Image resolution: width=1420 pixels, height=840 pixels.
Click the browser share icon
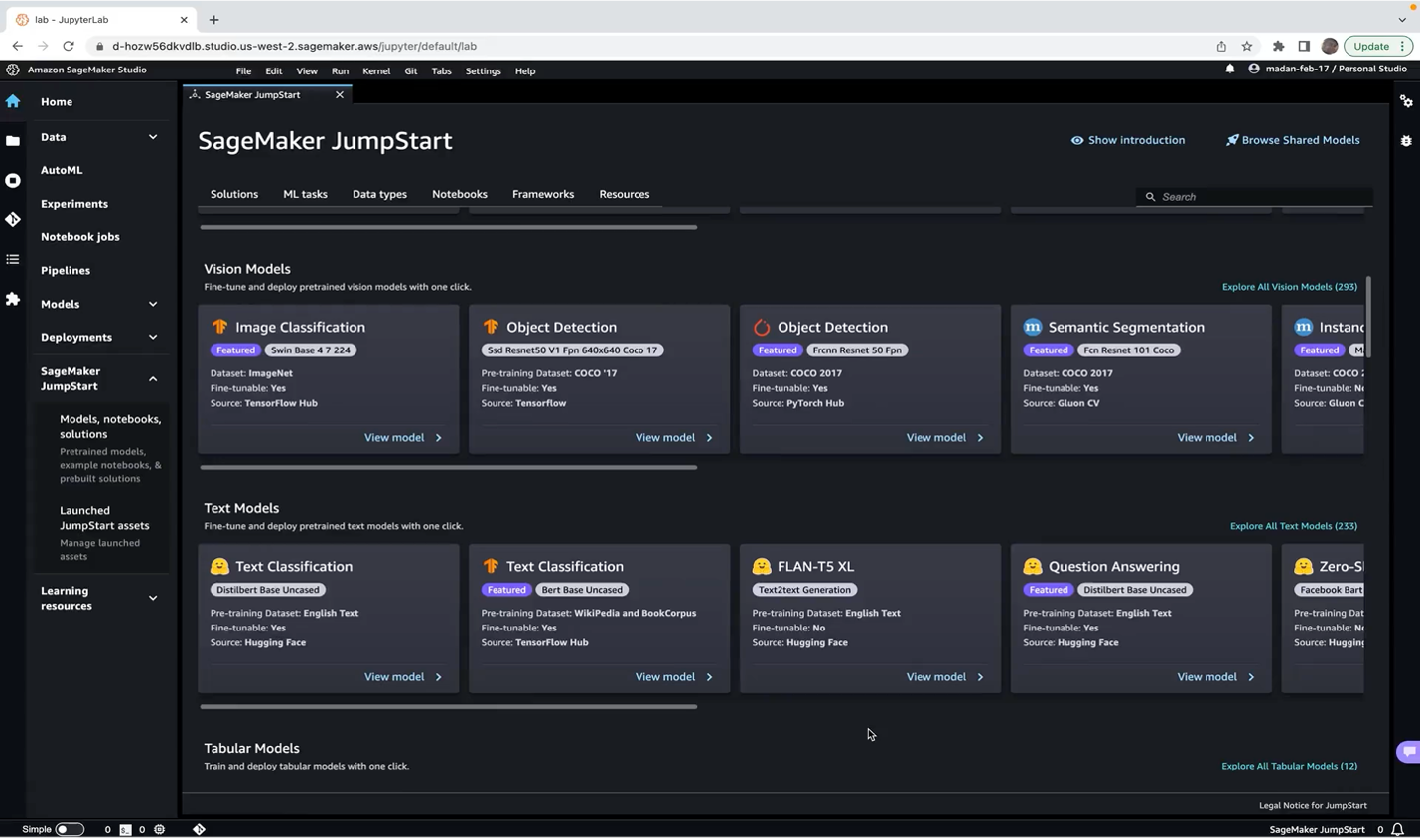1221,46
